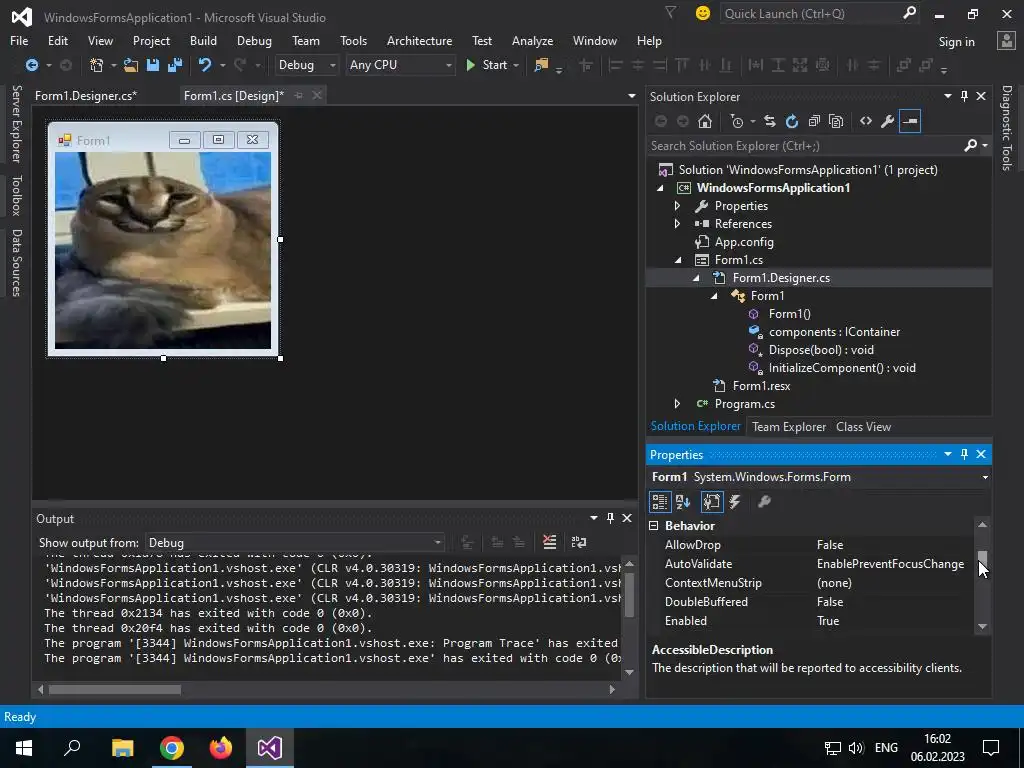Screen dimensions: 1024x768
Task: Toggle Properties view button in Properties window
Action: (711, 502)
